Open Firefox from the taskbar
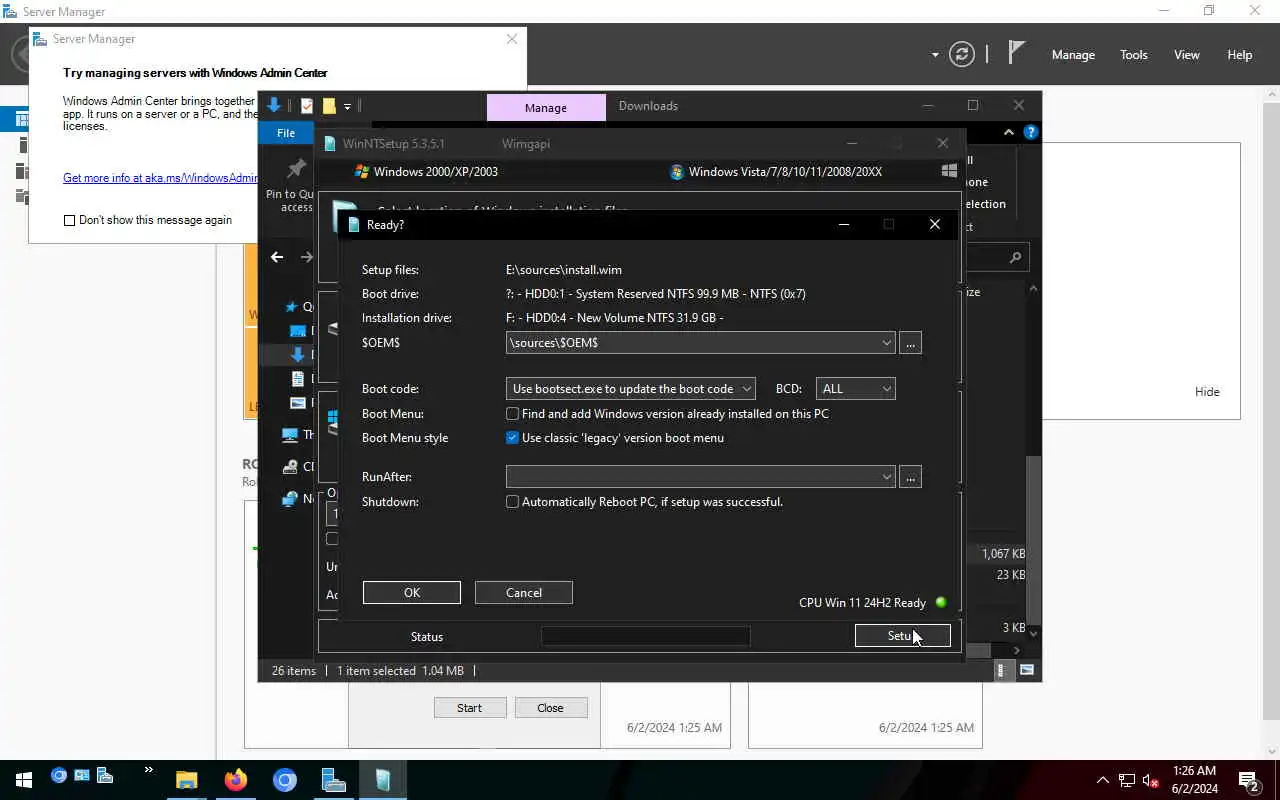Viewport: 1280px width, 800px height. coord(236,780)
